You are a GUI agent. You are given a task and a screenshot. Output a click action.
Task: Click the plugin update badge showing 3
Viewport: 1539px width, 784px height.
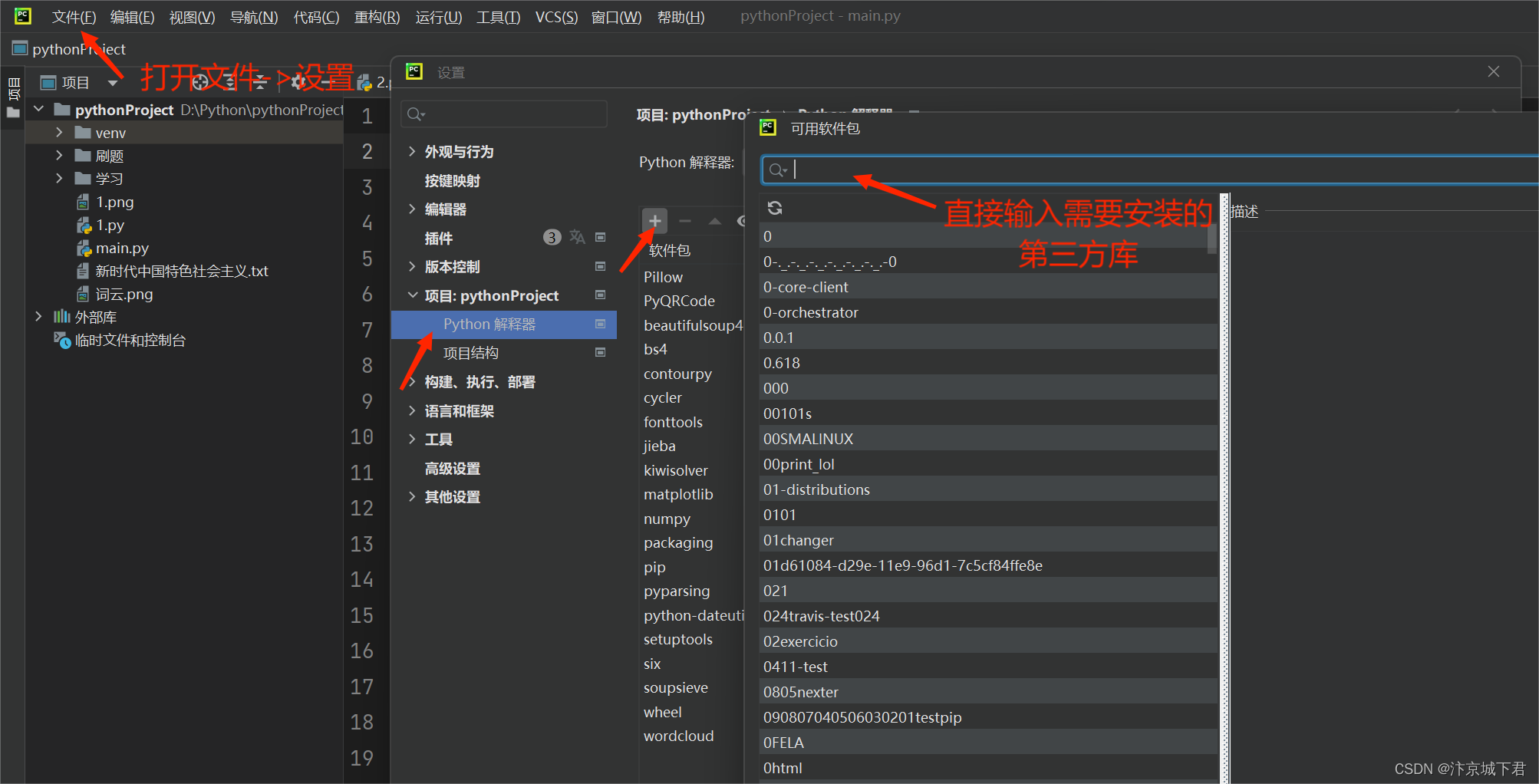[552, 238]
